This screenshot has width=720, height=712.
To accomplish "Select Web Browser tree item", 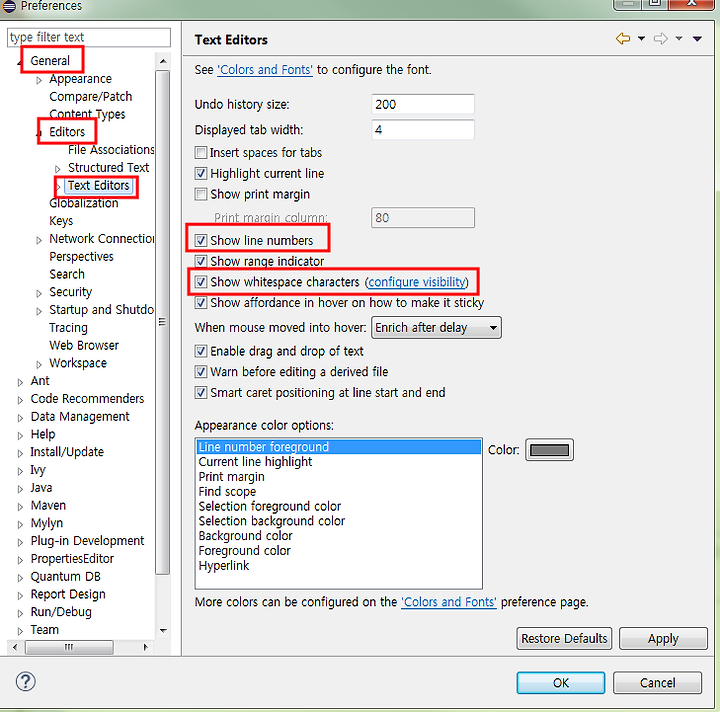I will click(x=84, y=345).
